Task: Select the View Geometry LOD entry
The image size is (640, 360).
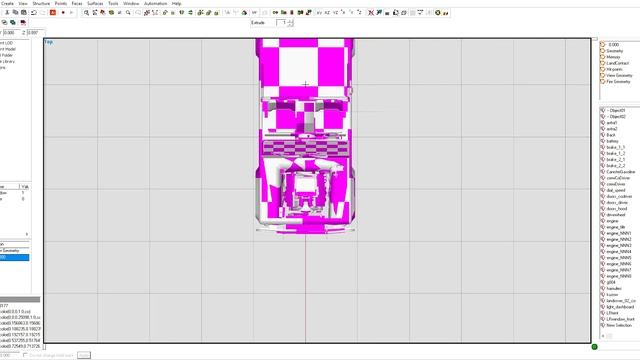Action: 619,75
